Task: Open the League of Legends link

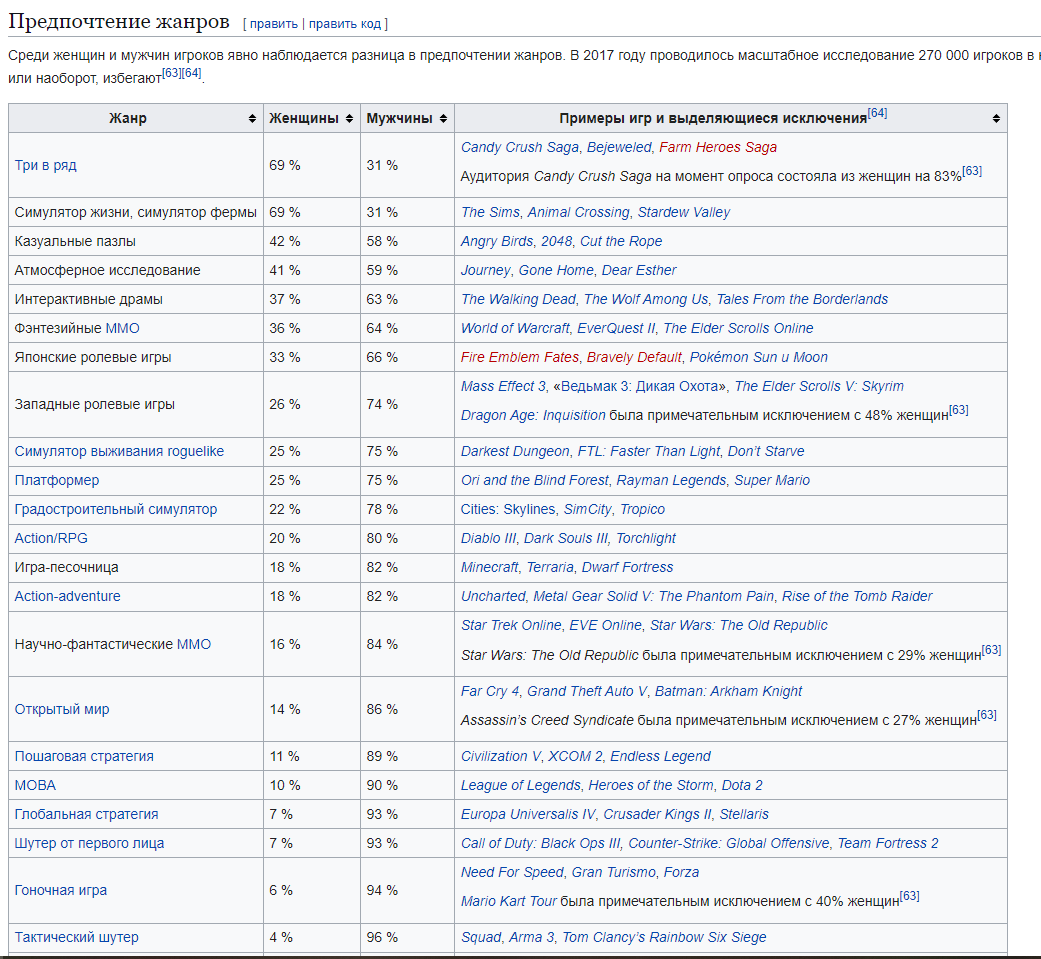Action: 520,786
